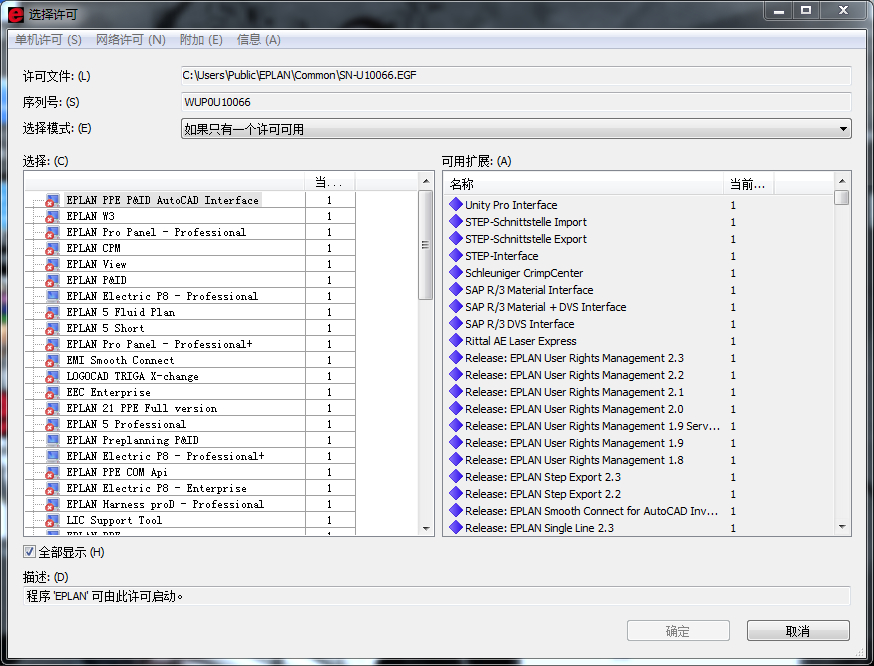Open the 网络许可 (N) menu
This screenshot has width=874, height=666.
pos(130,40)
